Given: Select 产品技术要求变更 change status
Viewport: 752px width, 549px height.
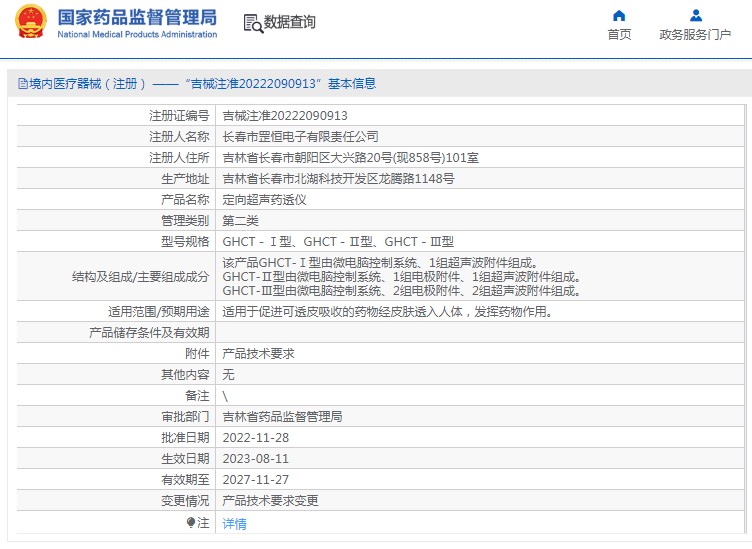Looking at the screenshot, I should (x=270, y=501).
